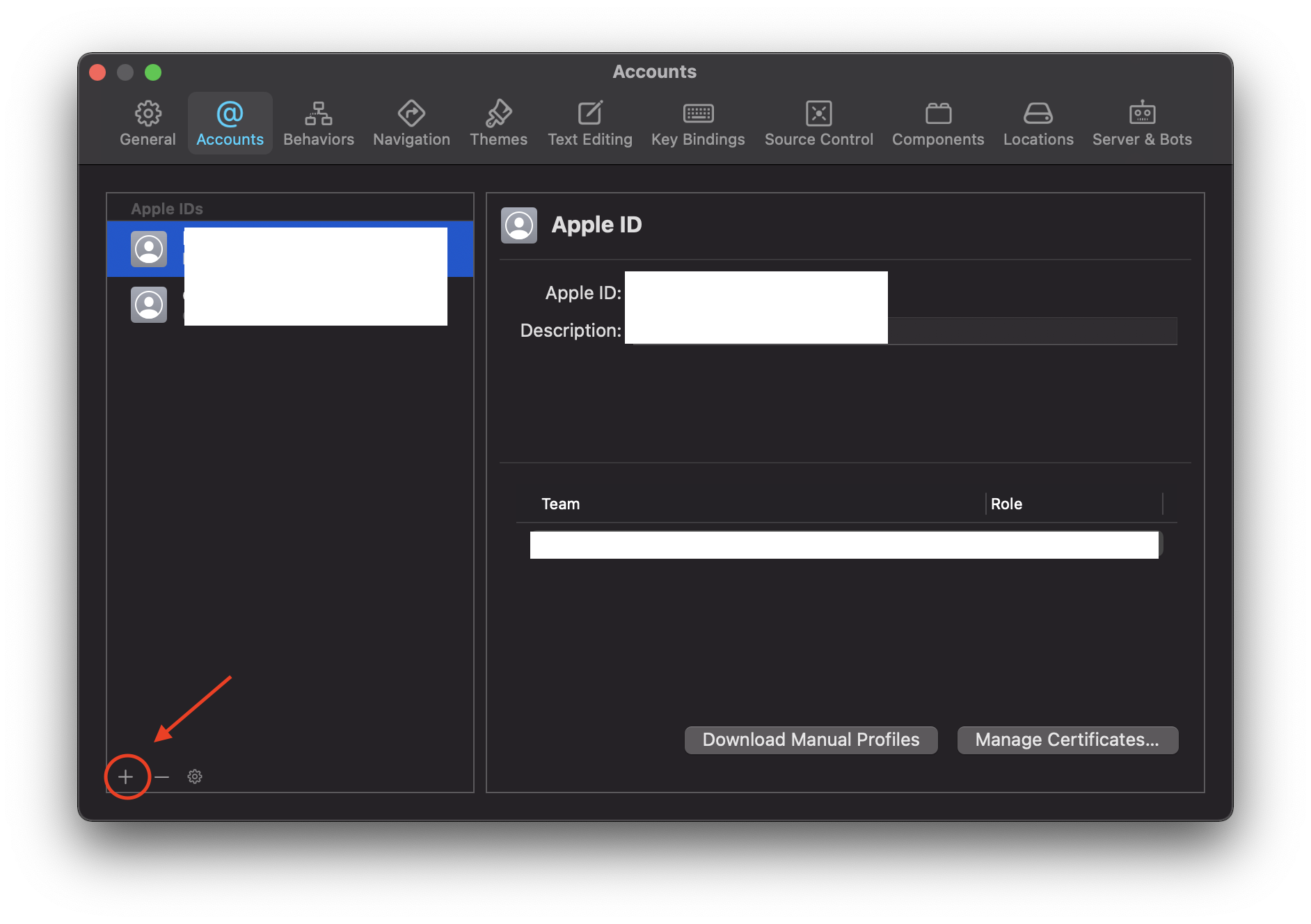
Task: Open the Navigation preferences tab
Action: point(411,123)
